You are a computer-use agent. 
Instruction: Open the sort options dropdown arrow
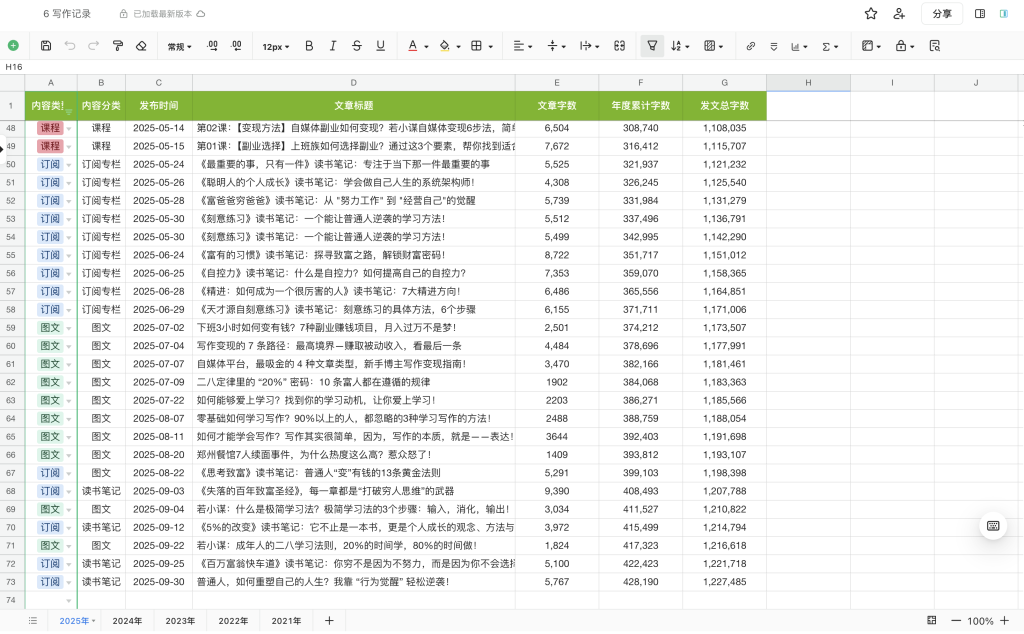coord(688,45)
